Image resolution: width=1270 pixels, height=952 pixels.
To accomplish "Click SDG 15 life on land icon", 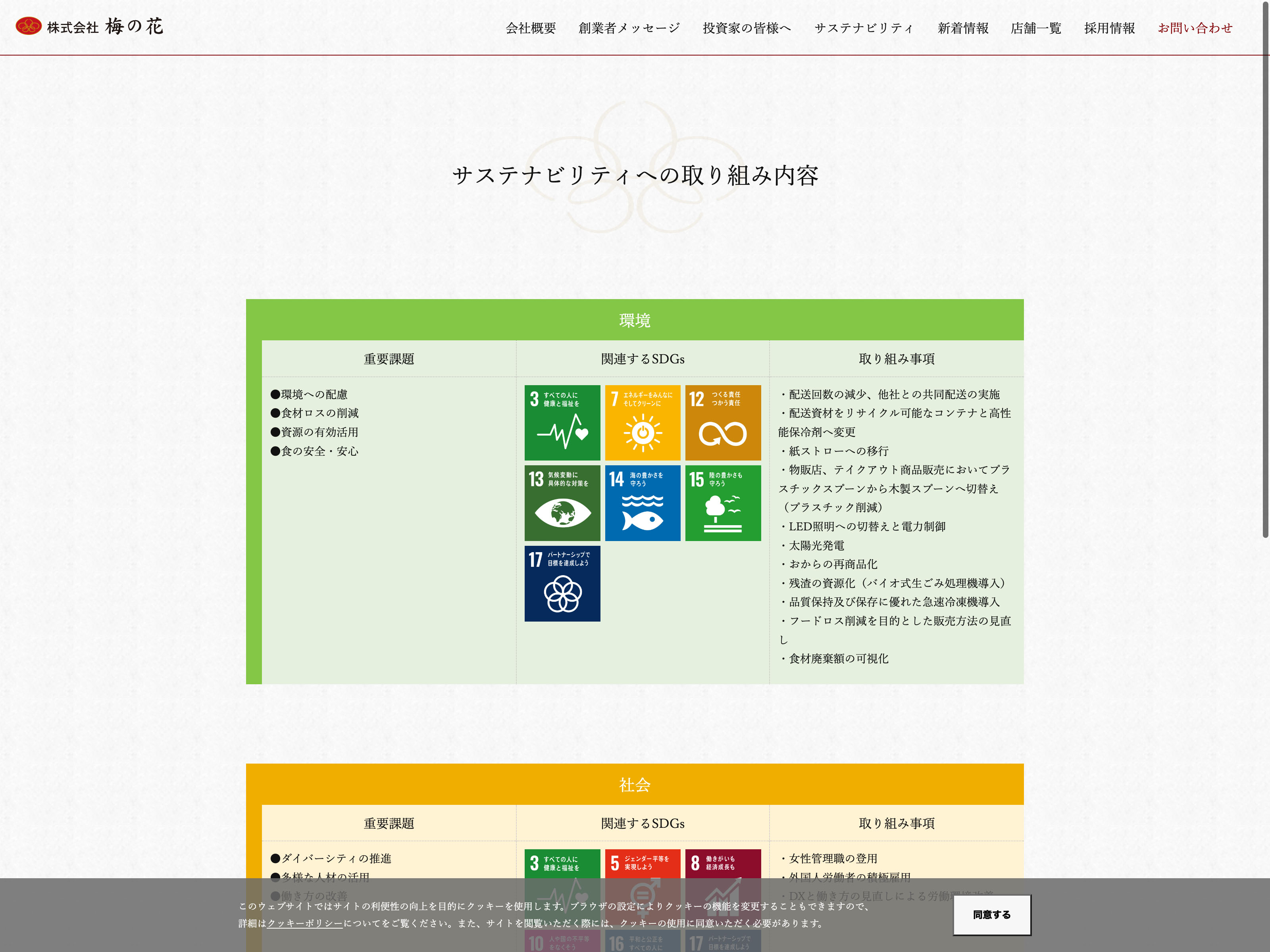I will pyautogui.click(x=723, y=503).
